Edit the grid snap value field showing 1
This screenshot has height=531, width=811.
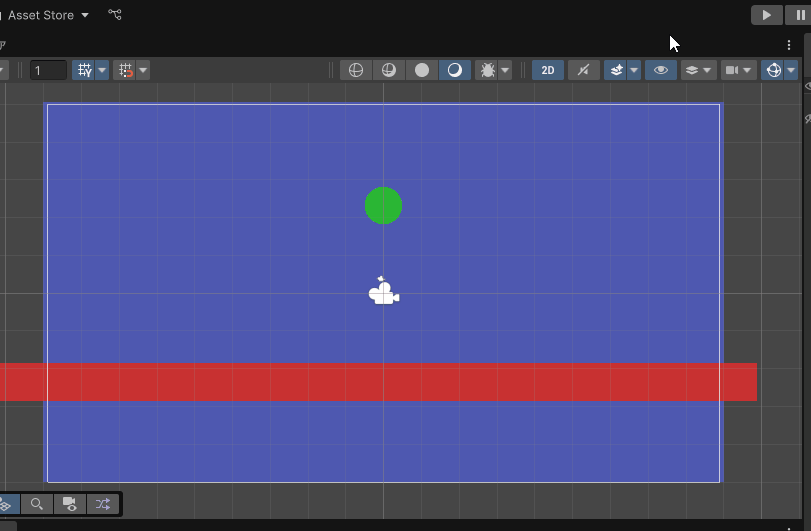(x=49, y=70)
